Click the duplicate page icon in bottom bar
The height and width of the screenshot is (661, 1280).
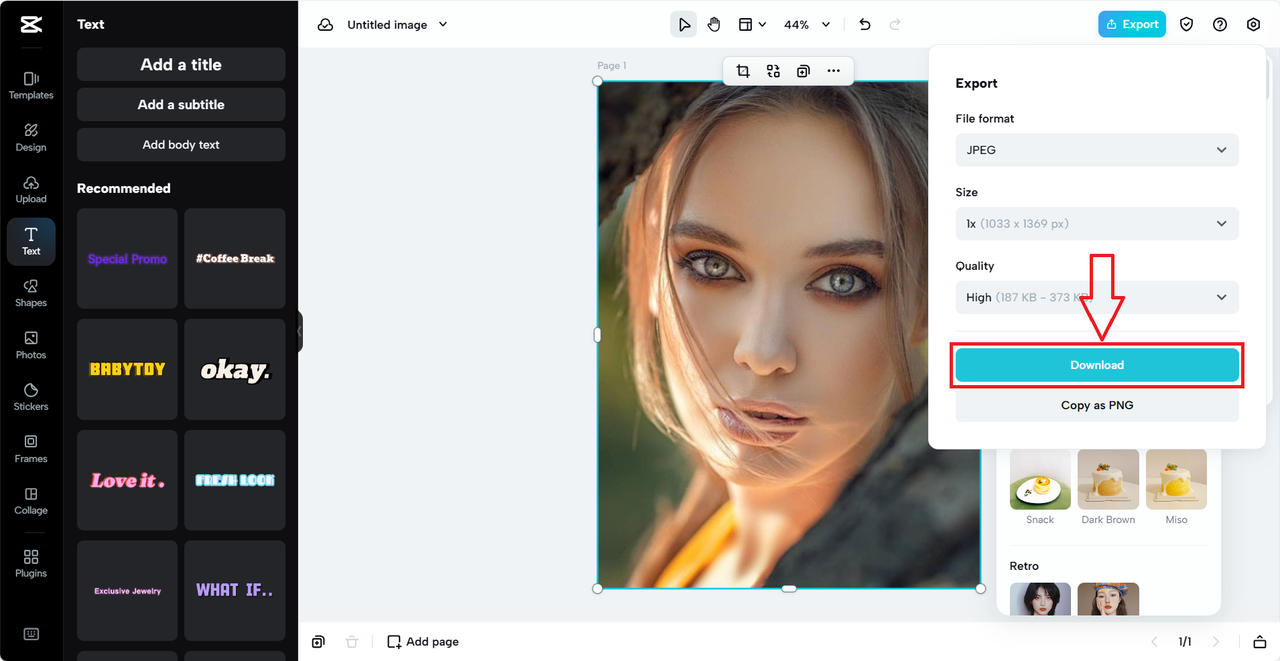[x=318, y=642]
